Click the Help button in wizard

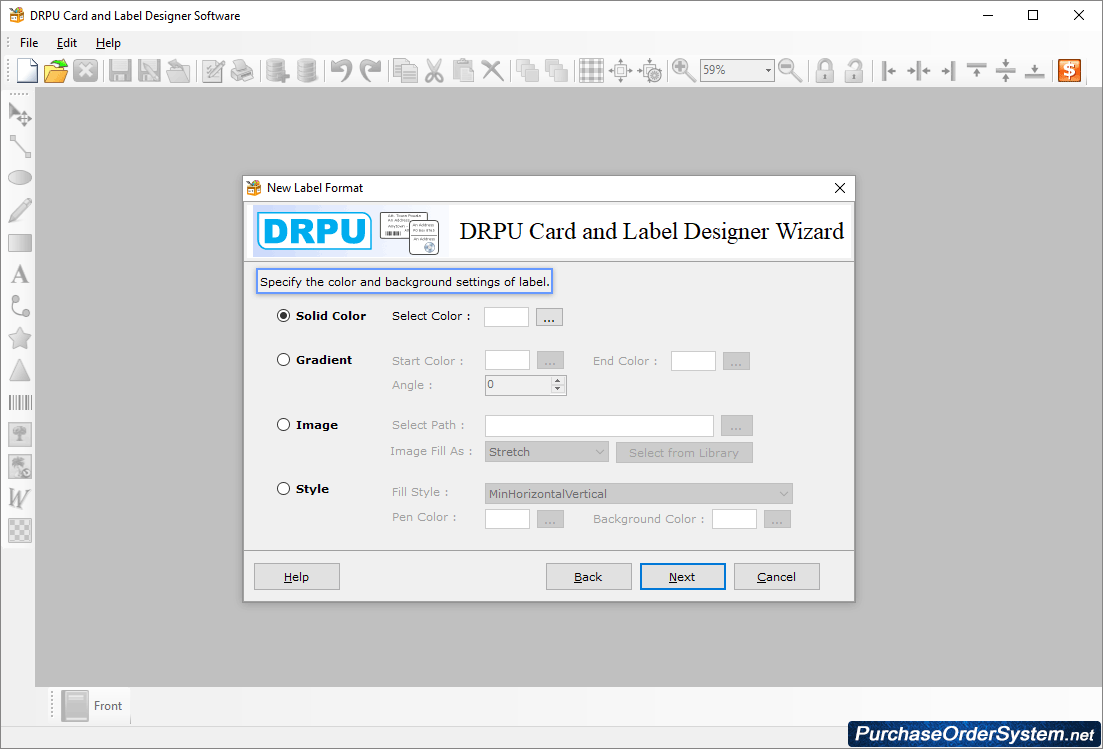296,577
